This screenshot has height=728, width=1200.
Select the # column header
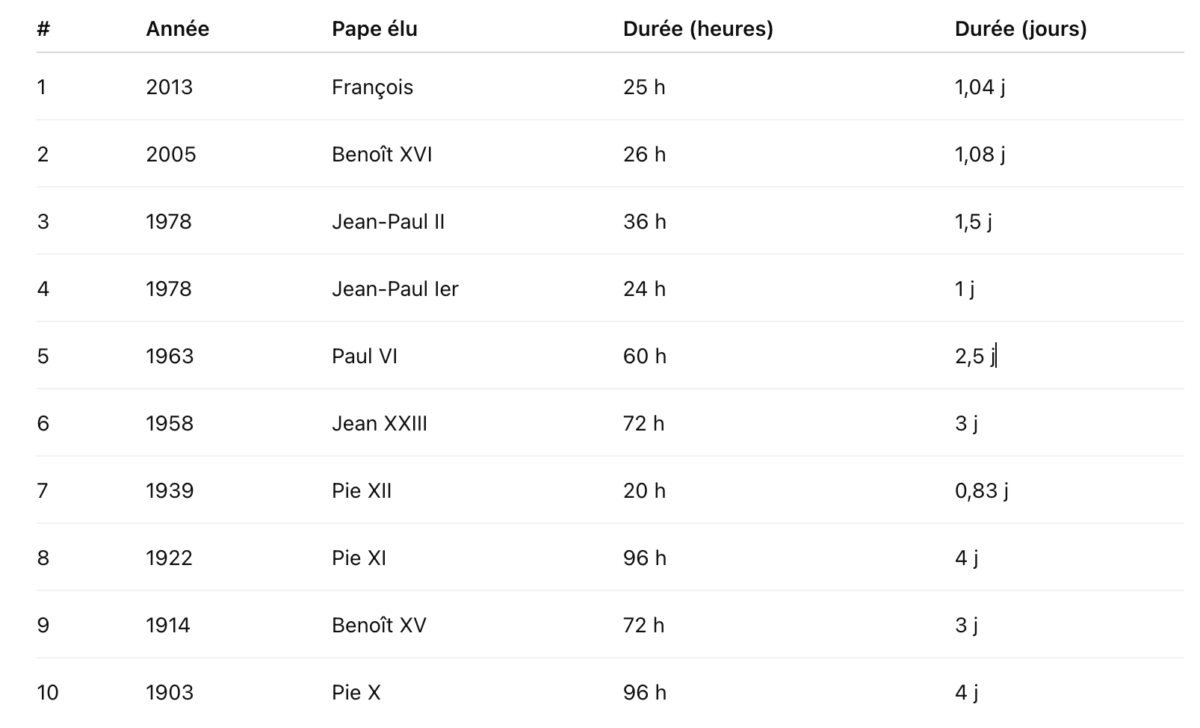point(43,30)
